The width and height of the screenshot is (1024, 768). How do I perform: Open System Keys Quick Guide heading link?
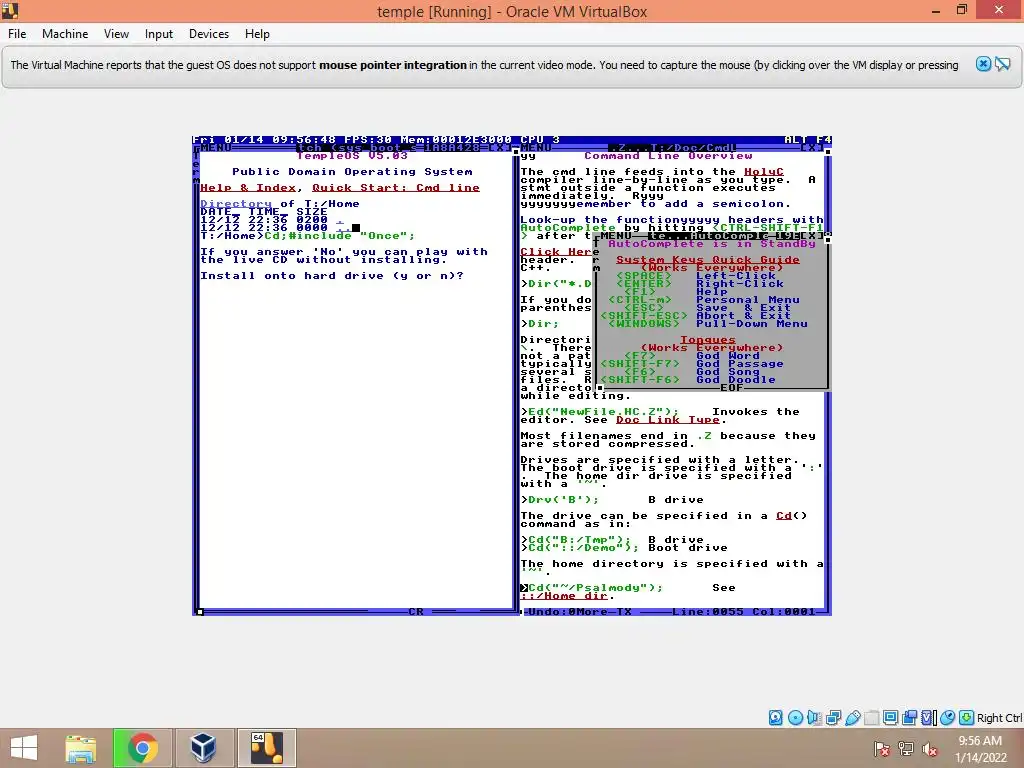708,260
